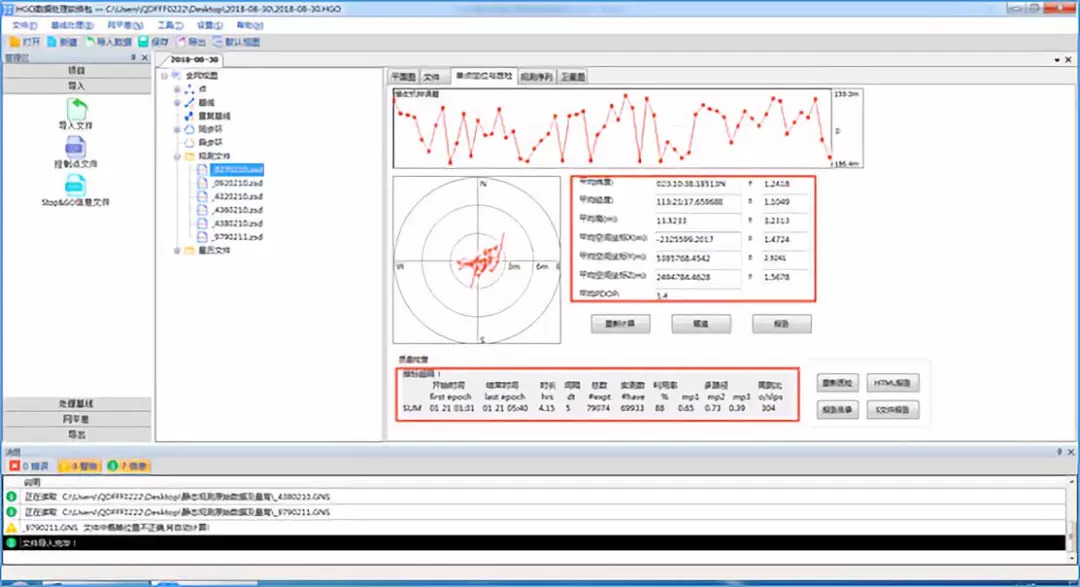
Task: Toggle the info (信息) message filter
Action: point(130,466)
